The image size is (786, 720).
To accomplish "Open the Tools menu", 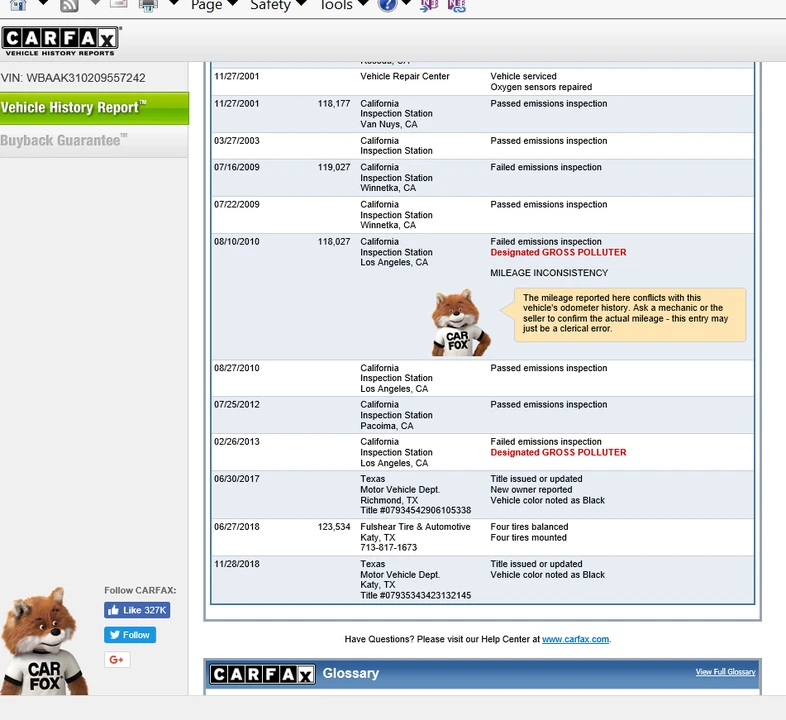I will pos(344,6).
